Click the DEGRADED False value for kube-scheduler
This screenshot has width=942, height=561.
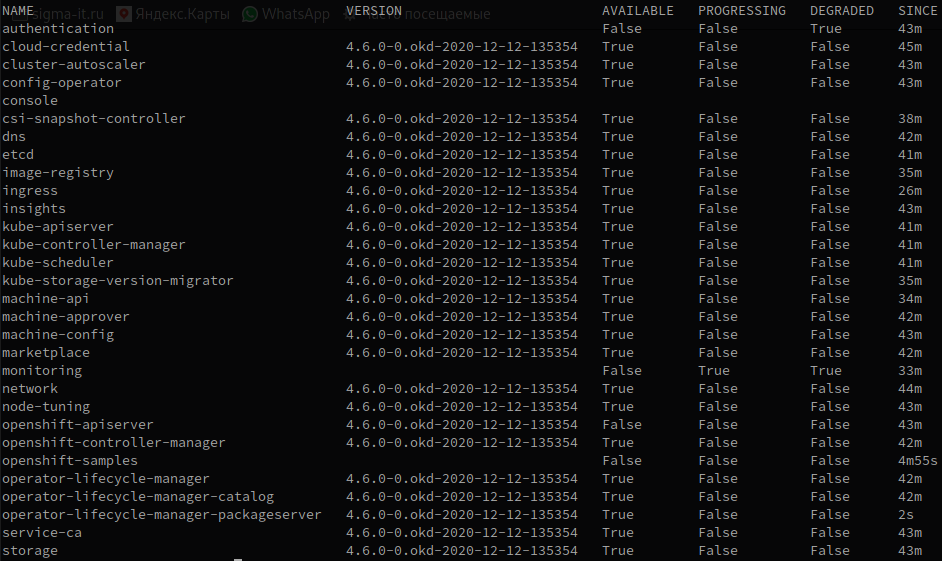click(x=830, y=263)
